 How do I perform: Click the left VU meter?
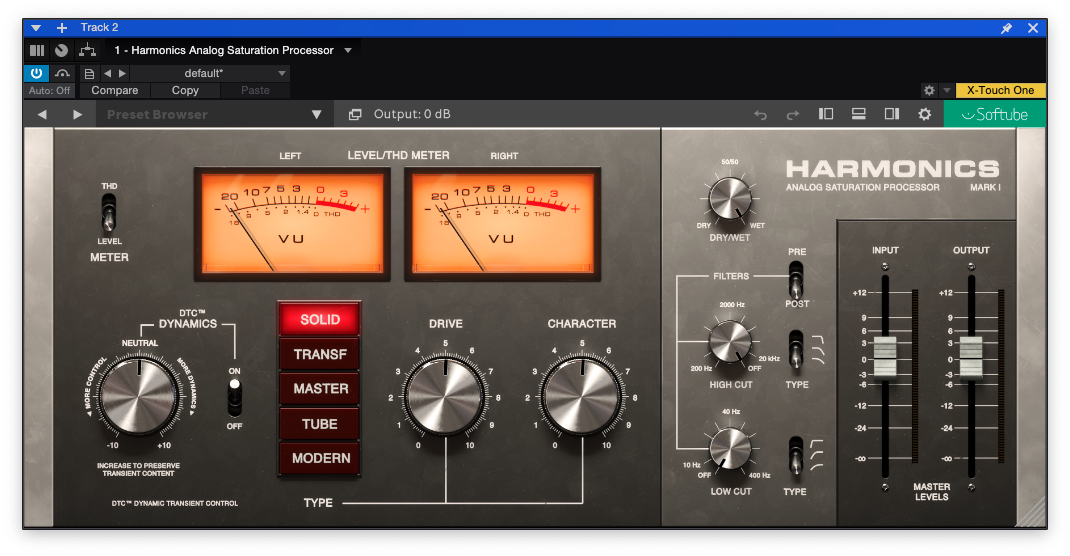coord(292,224)
